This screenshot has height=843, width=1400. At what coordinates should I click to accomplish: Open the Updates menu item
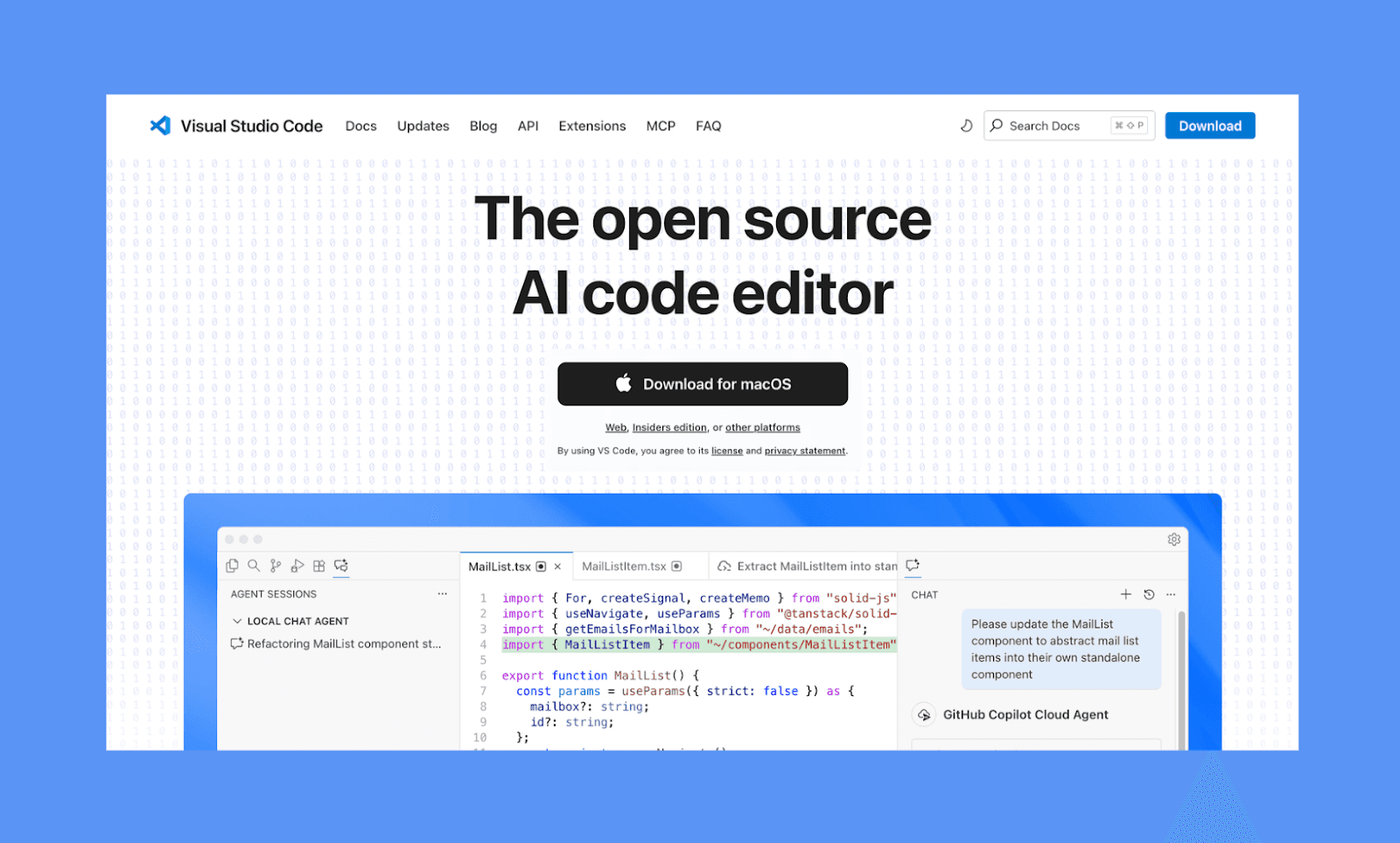(423, 126)
